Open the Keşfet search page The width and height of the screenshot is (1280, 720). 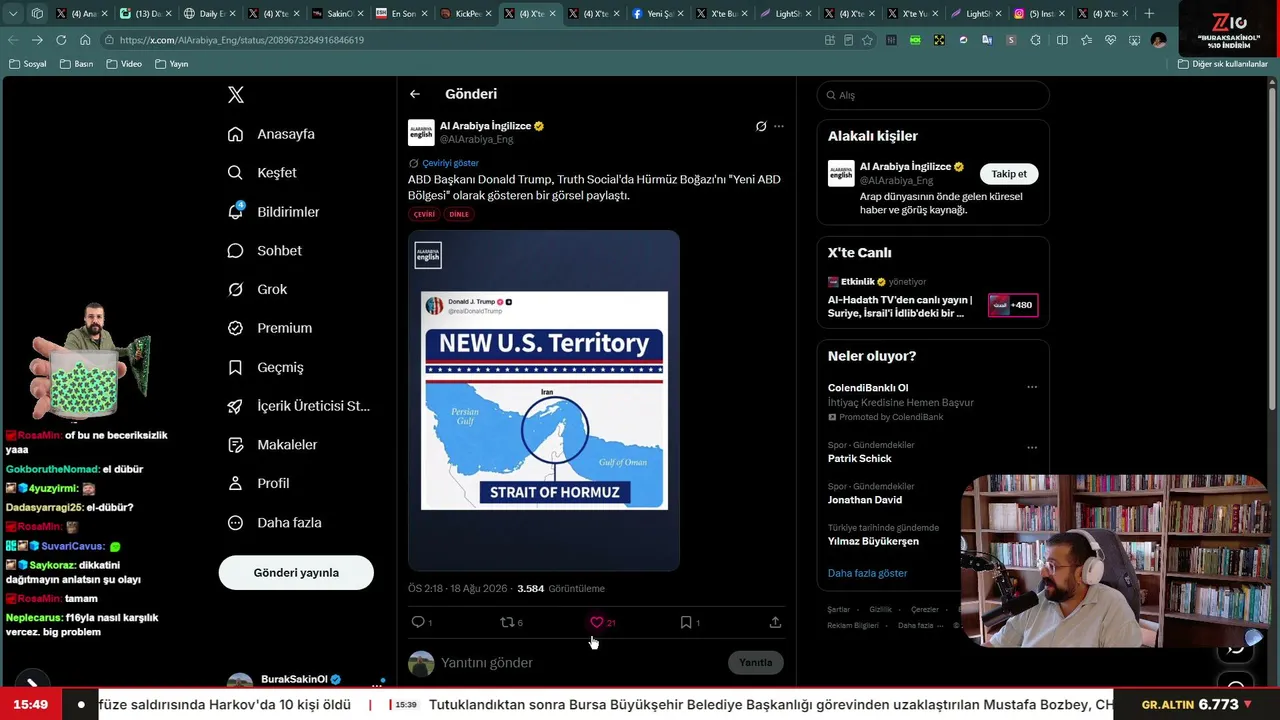(262, 173)
